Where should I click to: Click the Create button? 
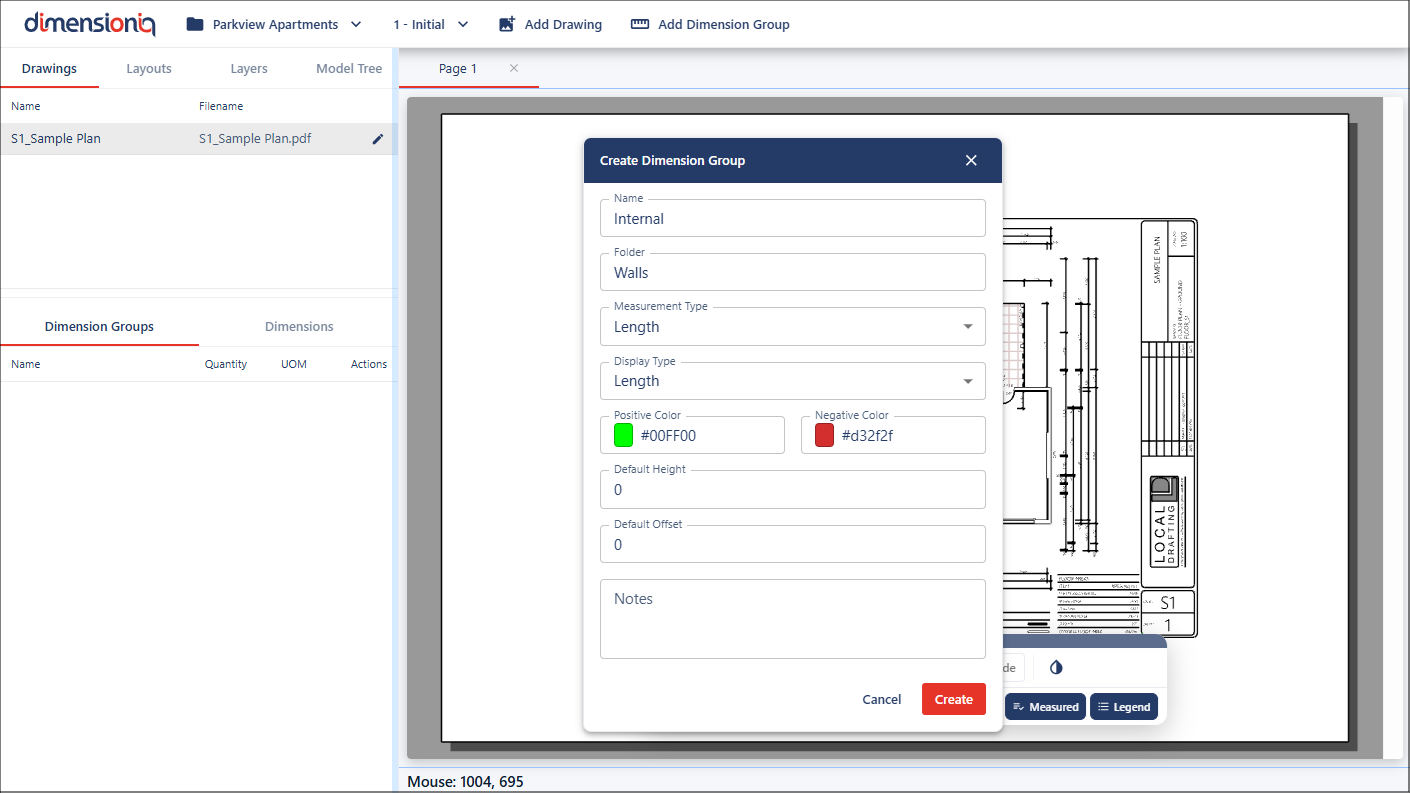coord(953,700)
